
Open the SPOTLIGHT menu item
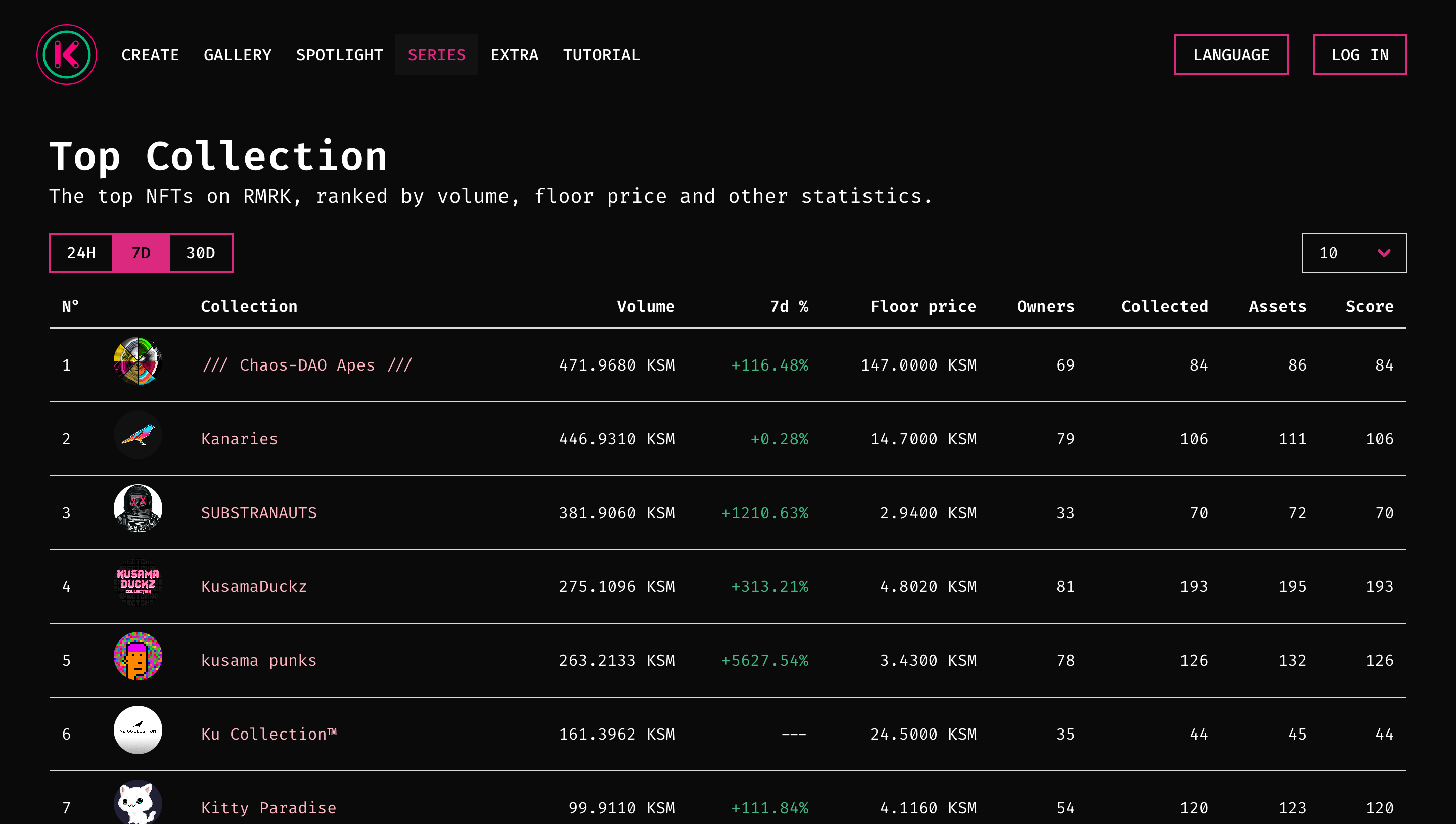coord(339,55)
